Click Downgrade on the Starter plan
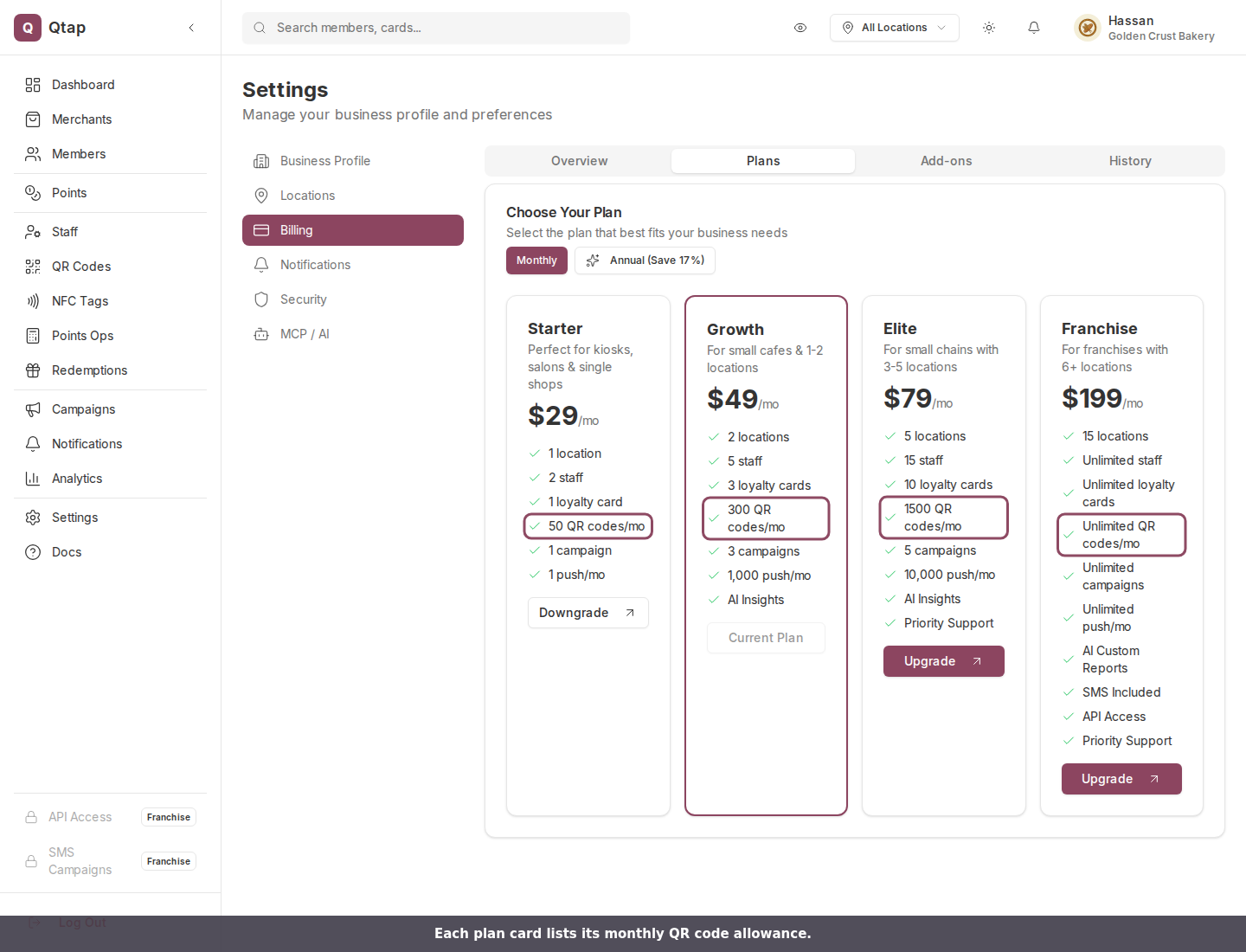Image resolution: width=1246 pixels, height=952 pixels. click(x=588, y=613)
